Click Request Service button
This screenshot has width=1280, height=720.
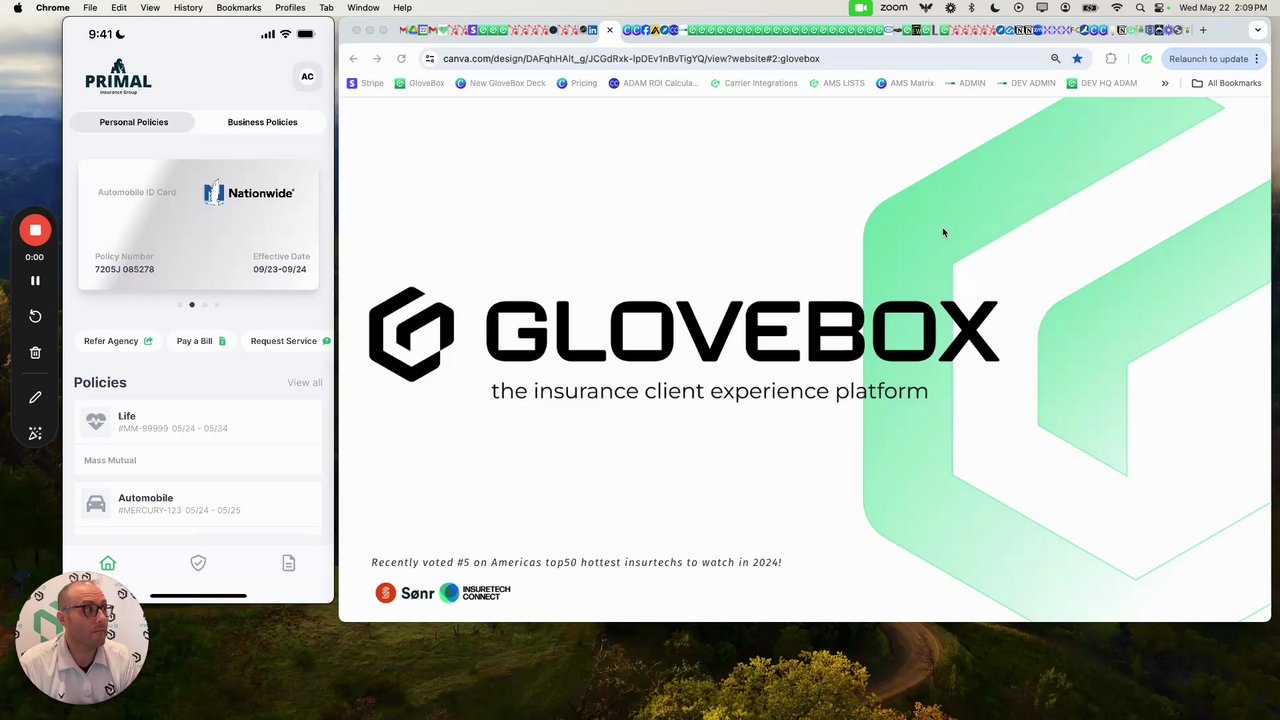tap(289, 341)
